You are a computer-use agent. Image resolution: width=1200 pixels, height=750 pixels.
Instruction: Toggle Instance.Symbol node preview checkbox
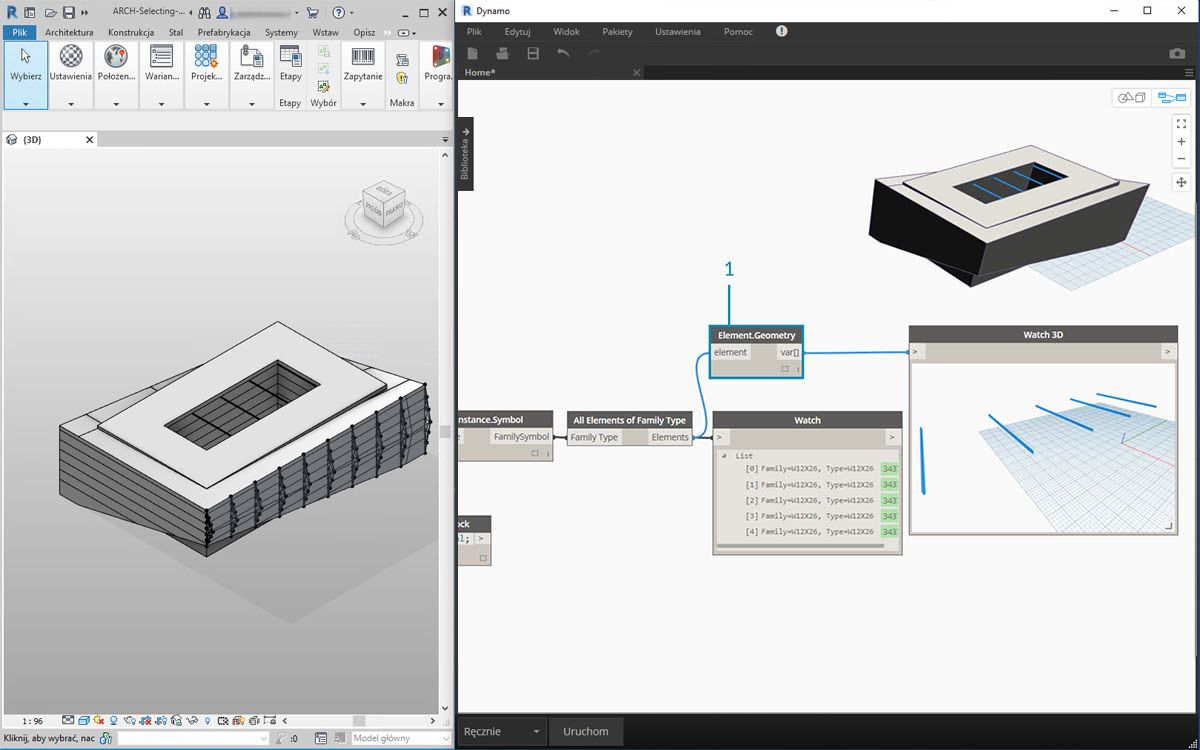[x=535, y=454]
